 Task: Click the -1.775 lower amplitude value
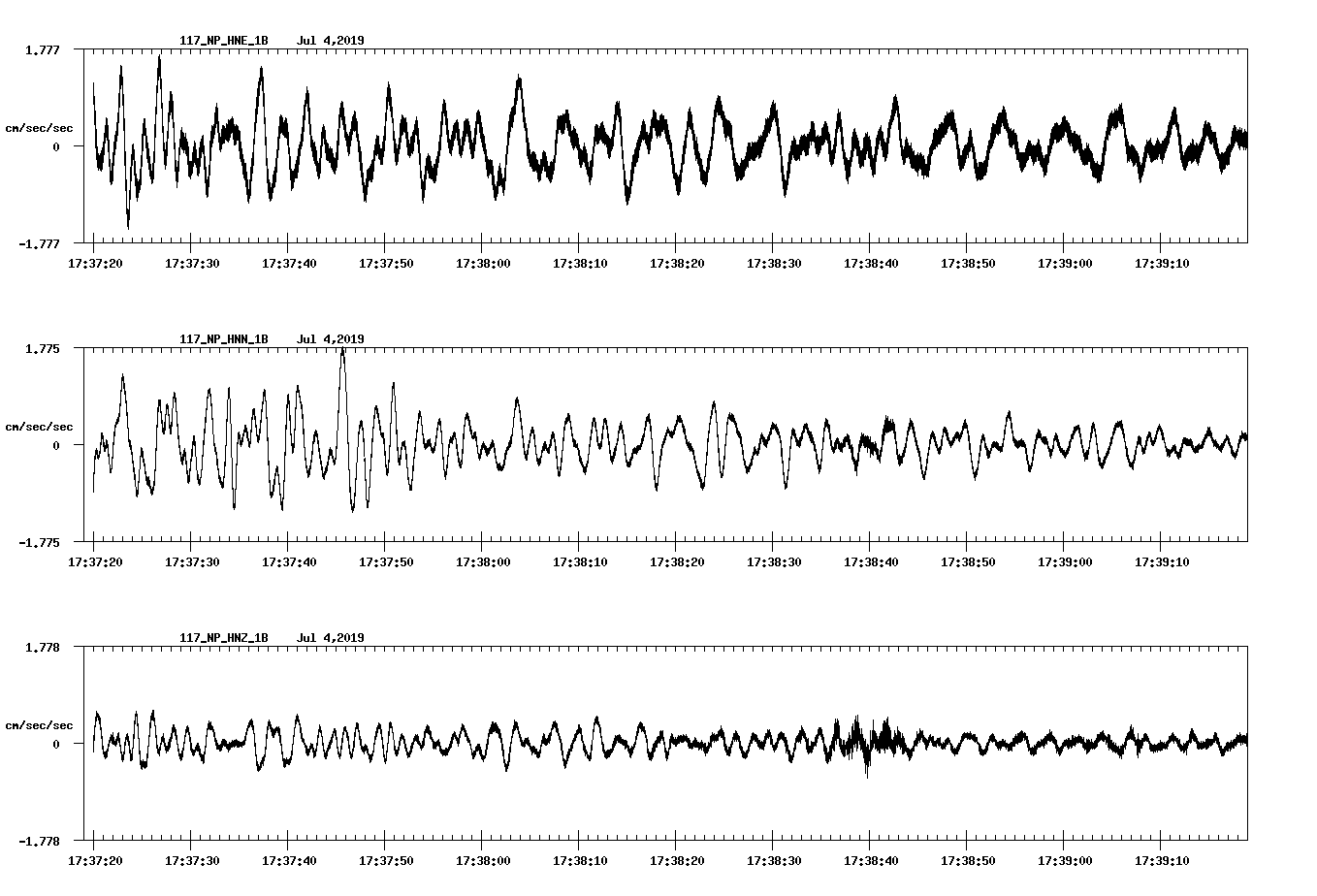40,542
